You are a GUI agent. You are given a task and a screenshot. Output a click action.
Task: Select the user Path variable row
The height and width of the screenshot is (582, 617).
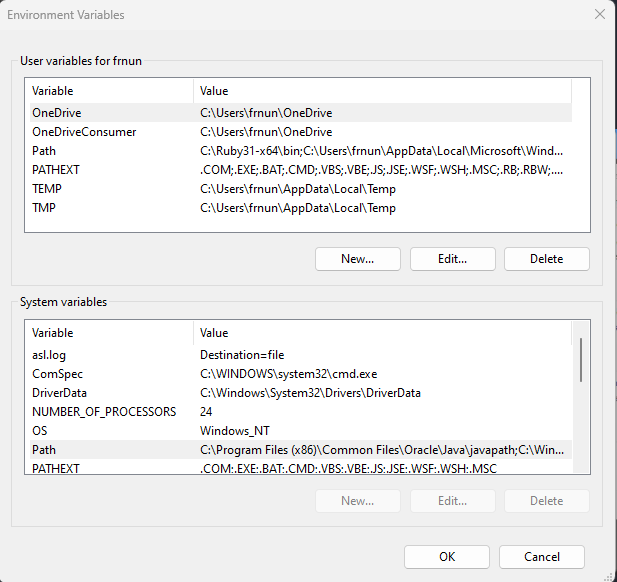[x=44, y=151]
